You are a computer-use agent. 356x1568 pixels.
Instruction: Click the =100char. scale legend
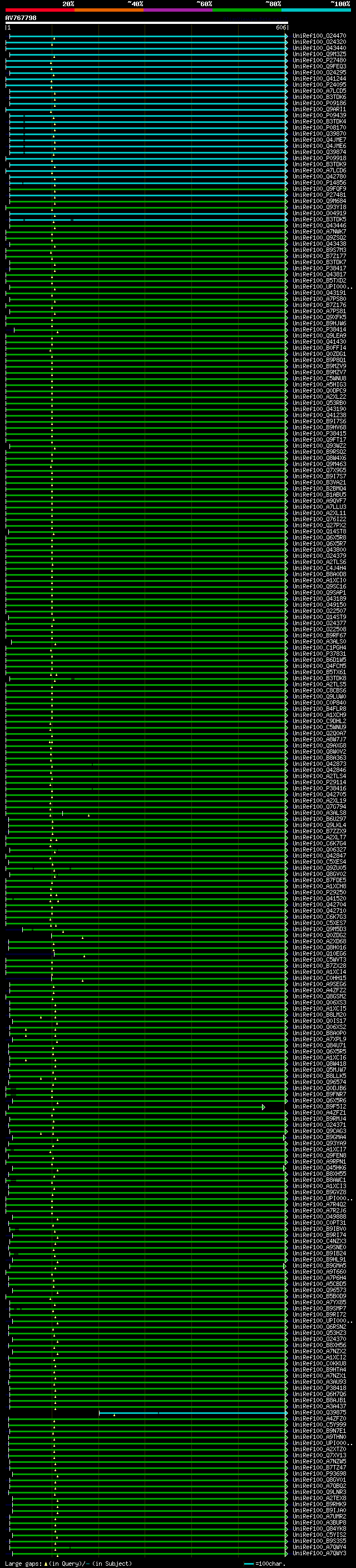point(264,1563)
